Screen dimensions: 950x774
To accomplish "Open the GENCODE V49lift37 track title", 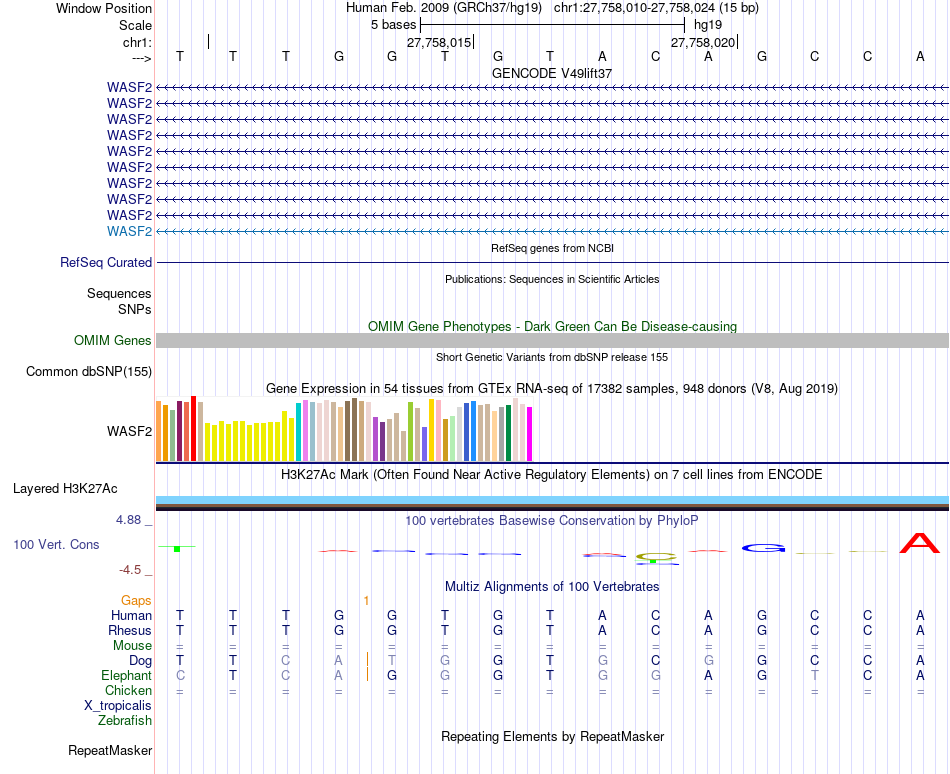I will (552, 73).
